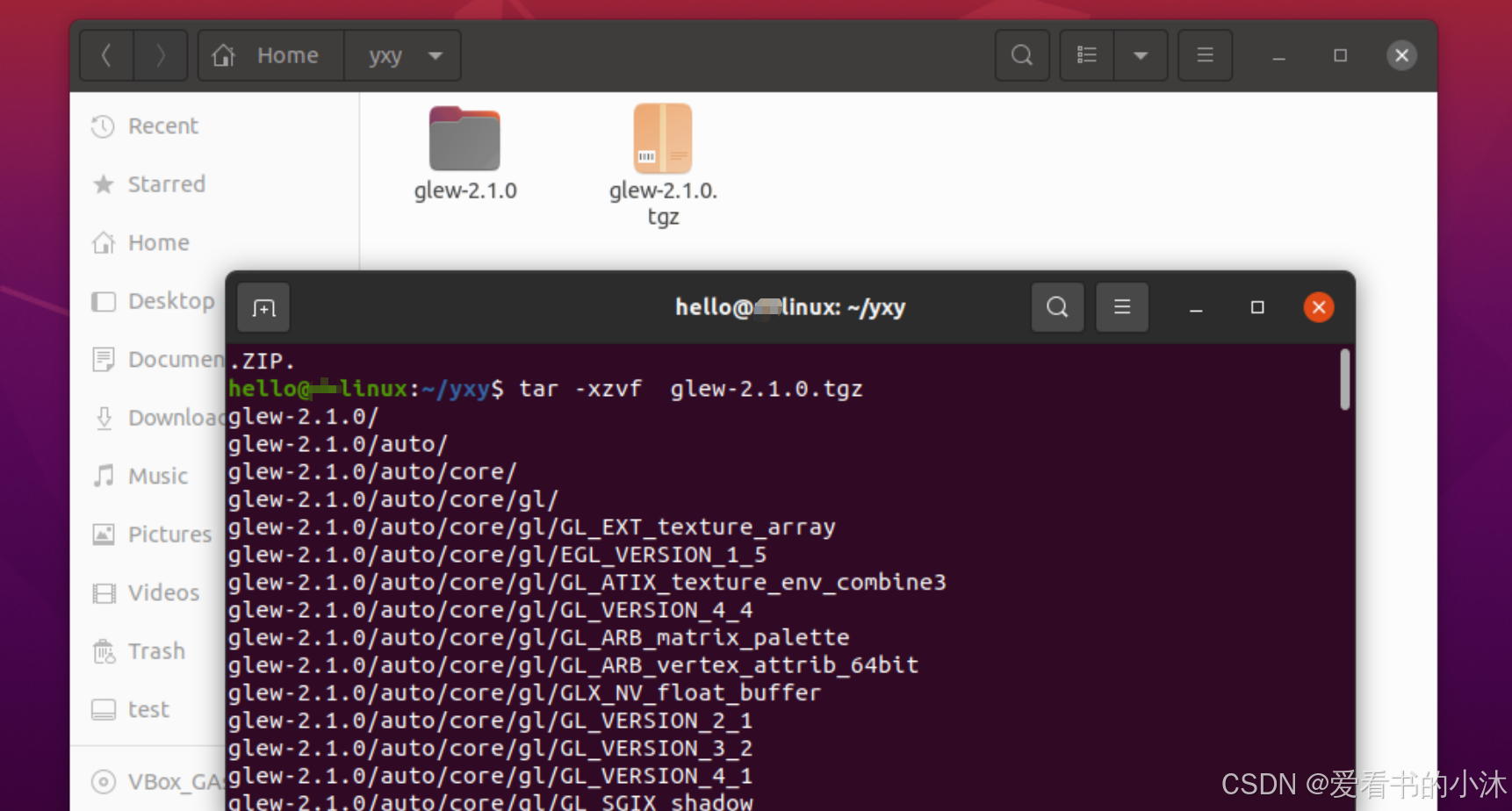Click GL_ARB_matrix_palette output line

click(538, 638)
